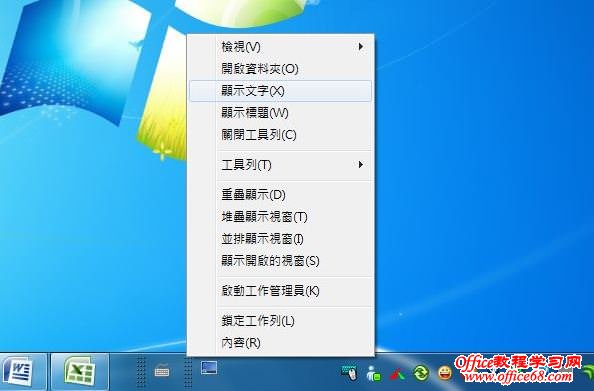This screenshot has width=594, height=391.
Task: Click the on-screen keyboard toolbar icon
Action: pyautogui.click(x=162, y=371)
